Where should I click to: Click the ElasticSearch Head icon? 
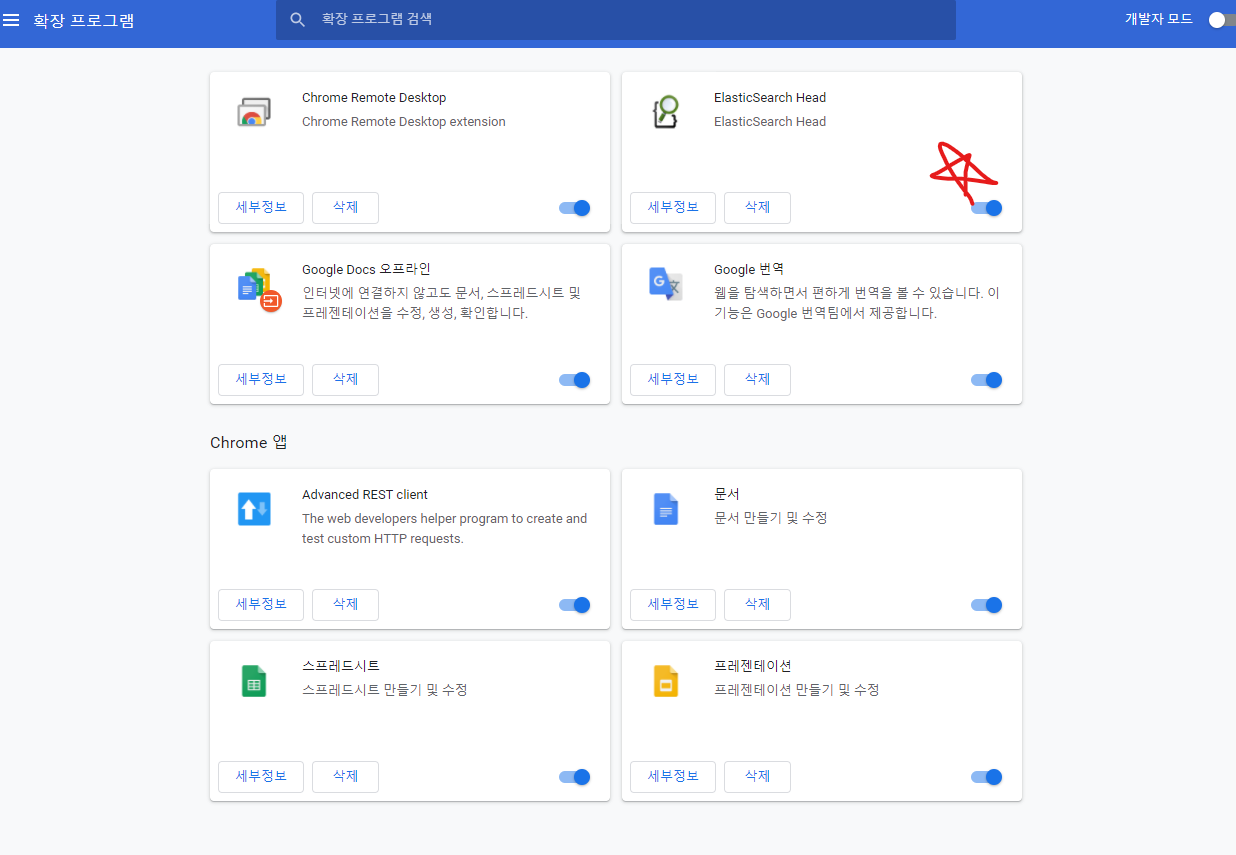tap(666, 112)
